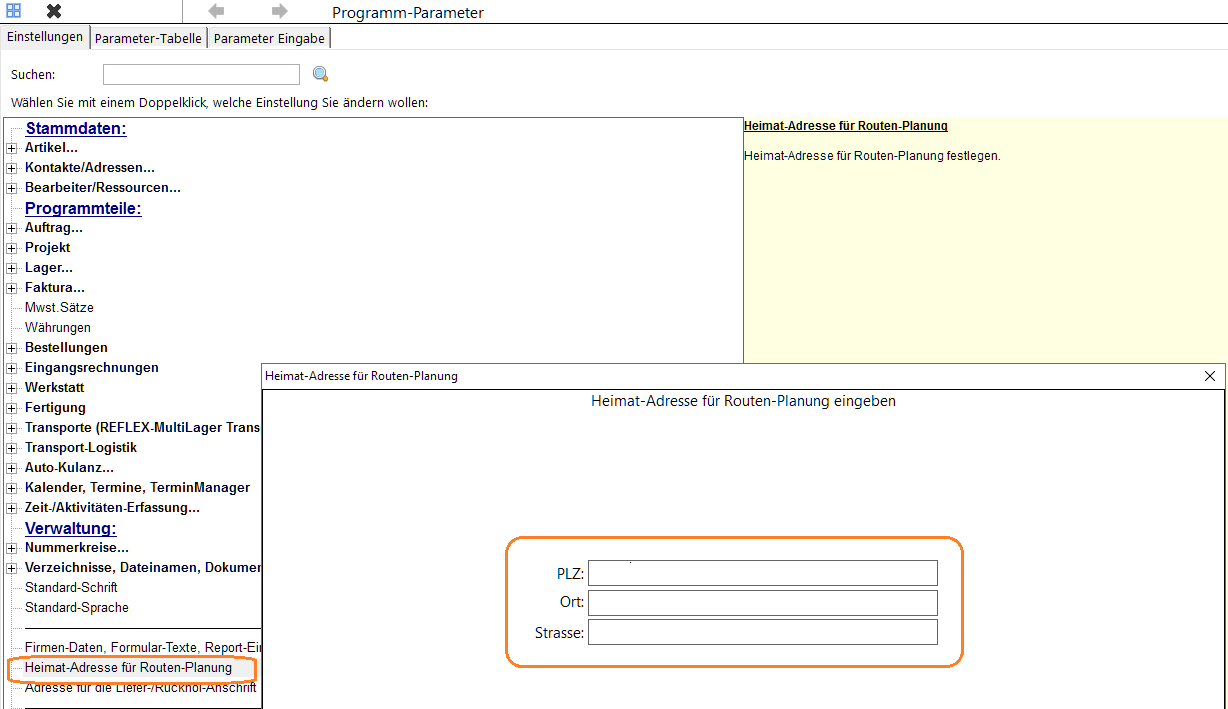Open the Parameter Eingabe tab
Screen dimensions: 1228x709
click(x=269, y=38)
